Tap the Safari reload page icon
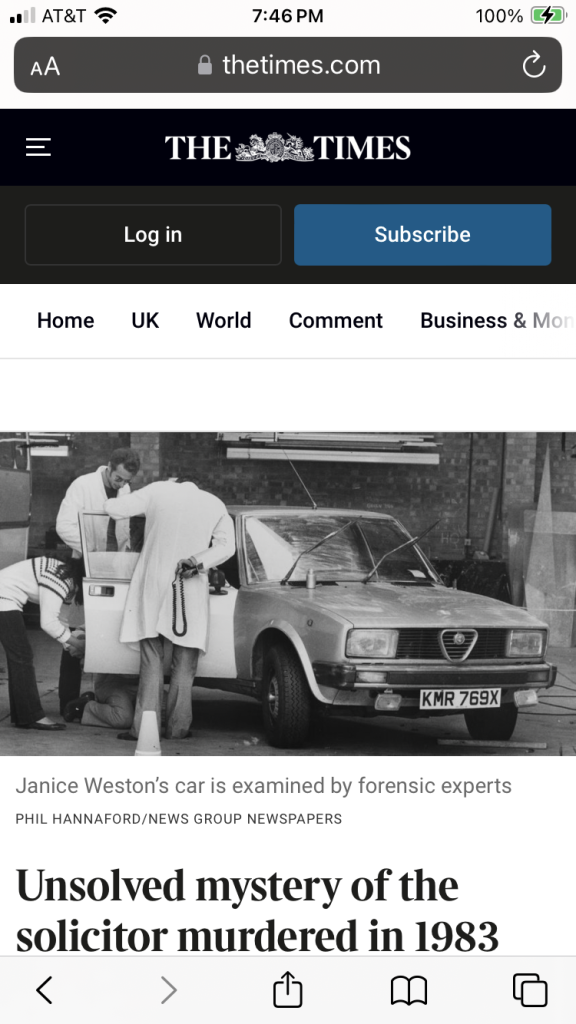 coord(534,65)
